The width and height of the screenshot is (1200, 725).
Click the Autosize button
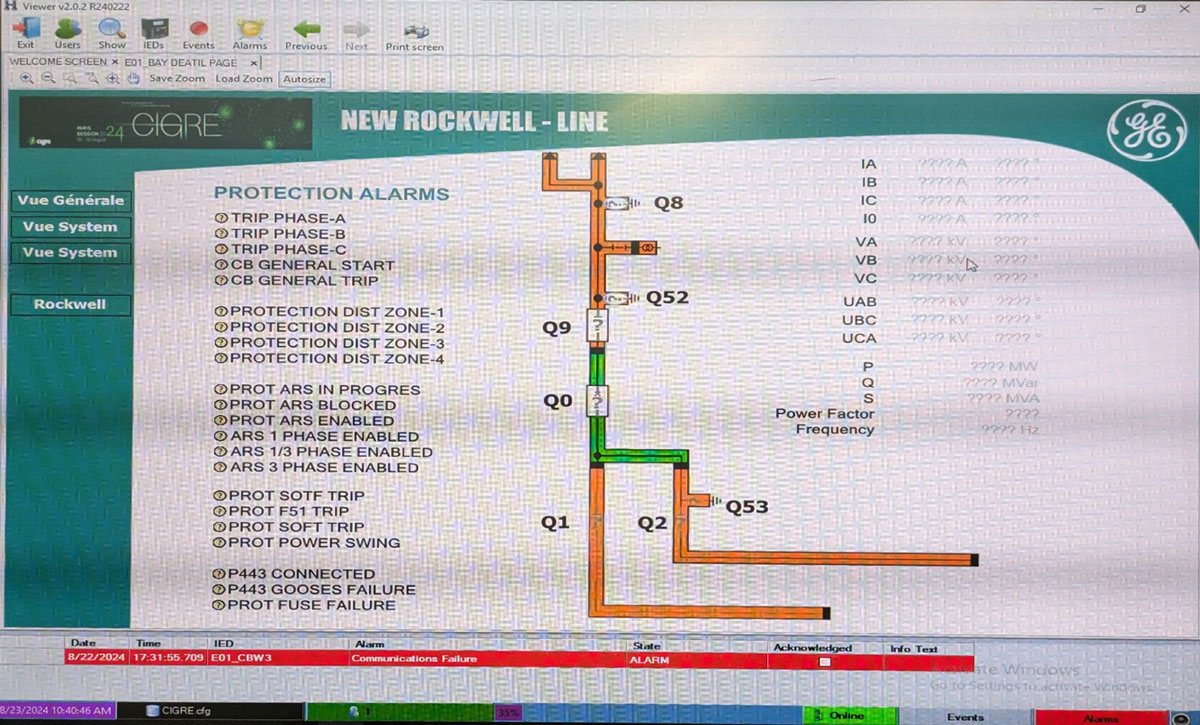point(303,79)
